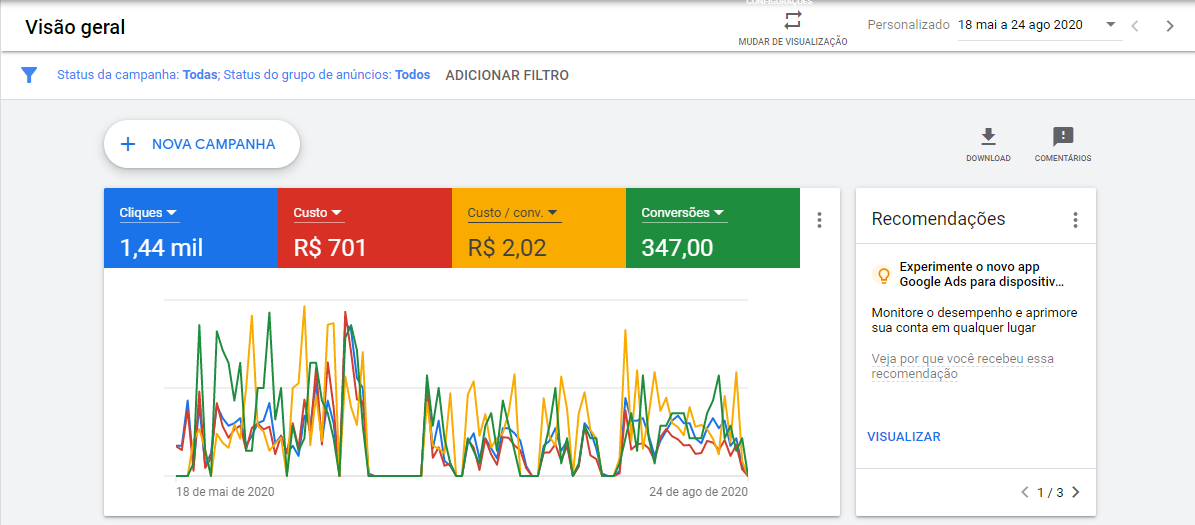Click the Nova Campanha button
Viewport: 1195px width, 525px height.
pos(202,144)
